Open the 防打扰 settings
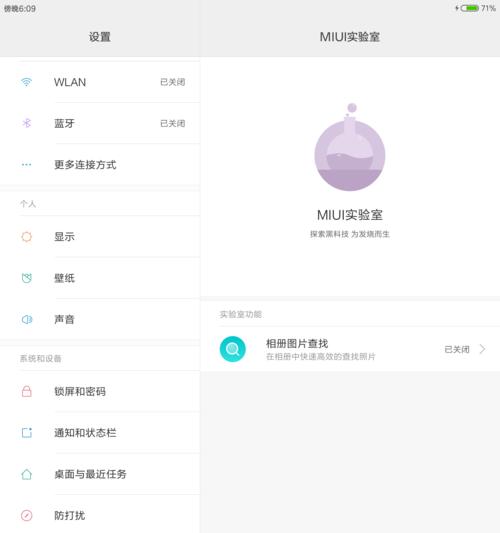This screenshot has height=533, width=500. 100,515
